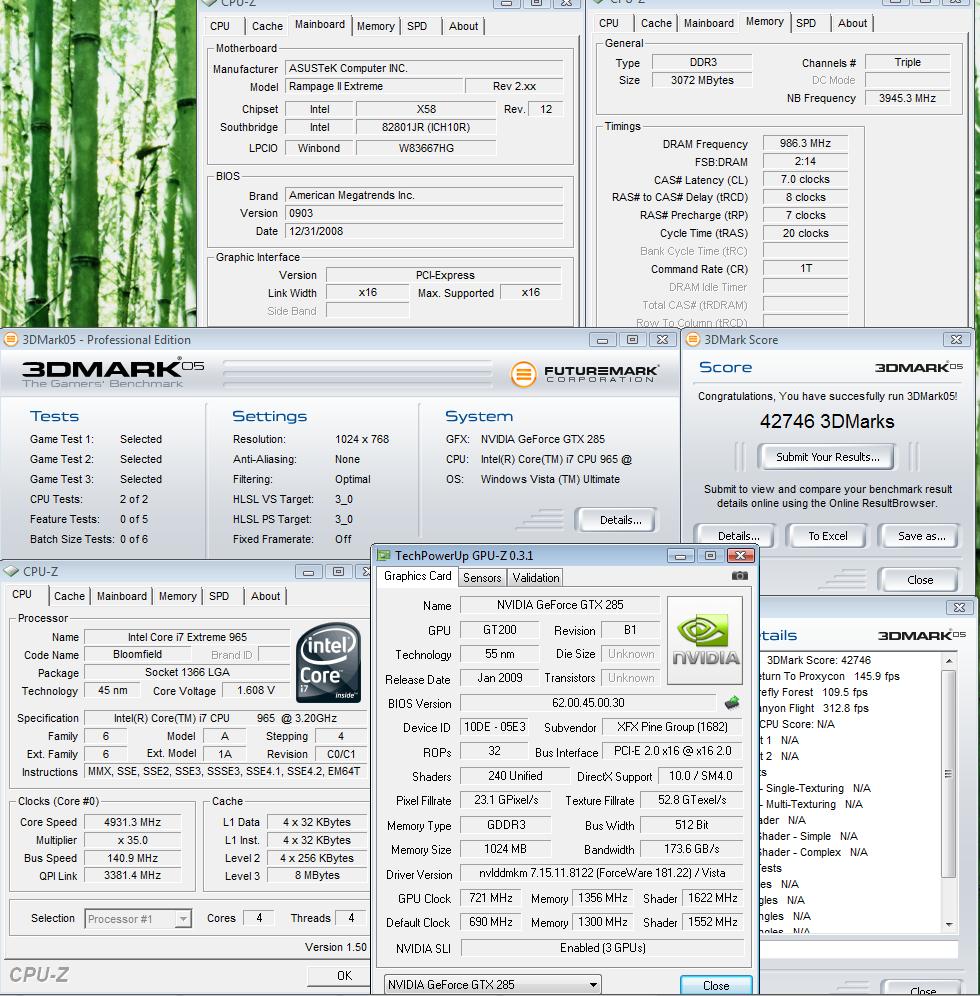This screenshot has width=980, height=996.
Task: Click the orange Futuremark logo icon
Action: [x=523, y=374]
